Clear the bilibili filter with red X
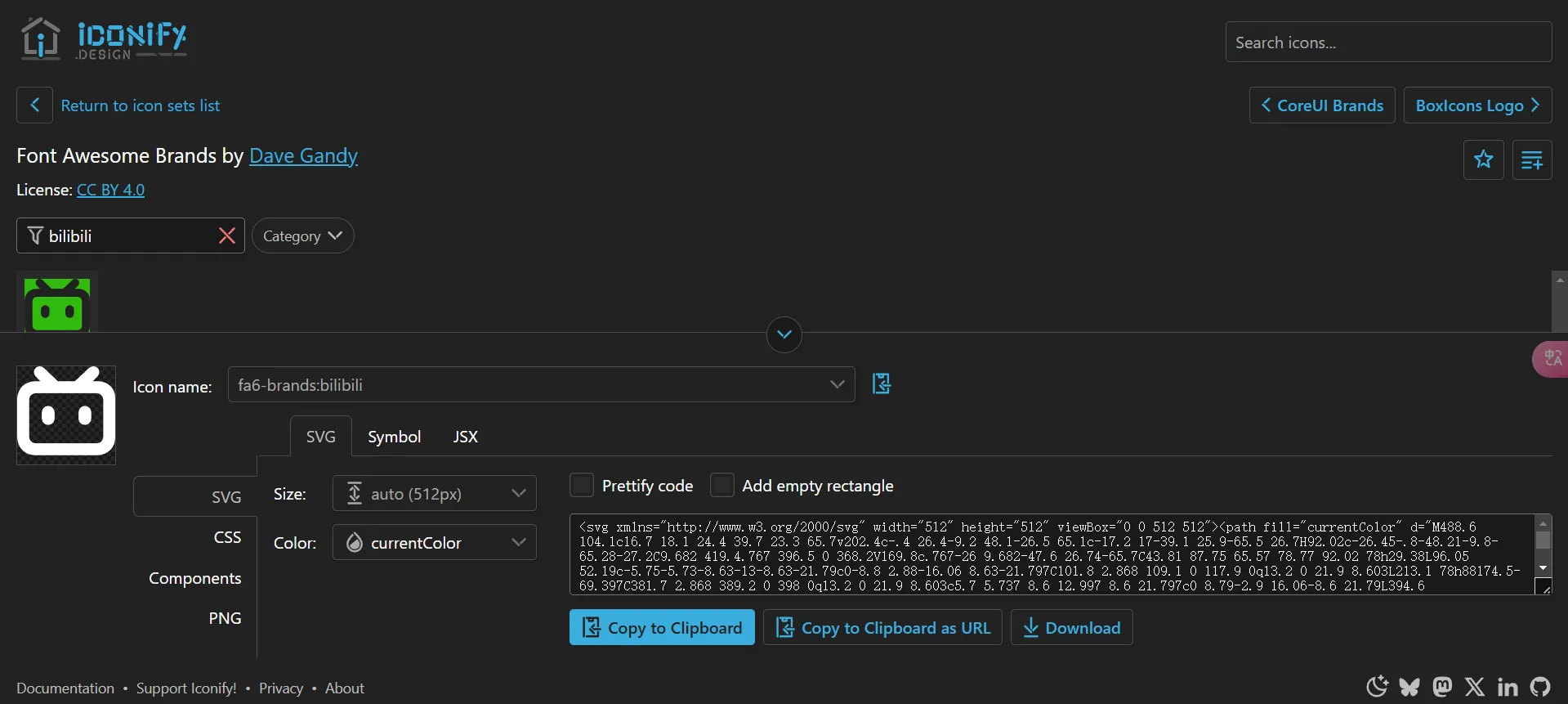 [227, 235]
